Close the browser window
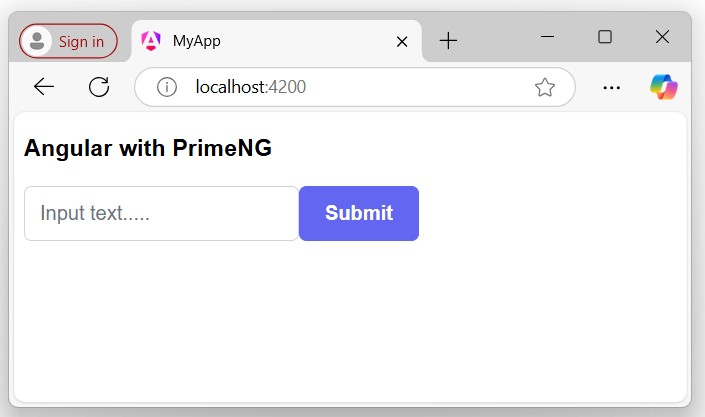 pyautogui.click(x=661, y=37)
